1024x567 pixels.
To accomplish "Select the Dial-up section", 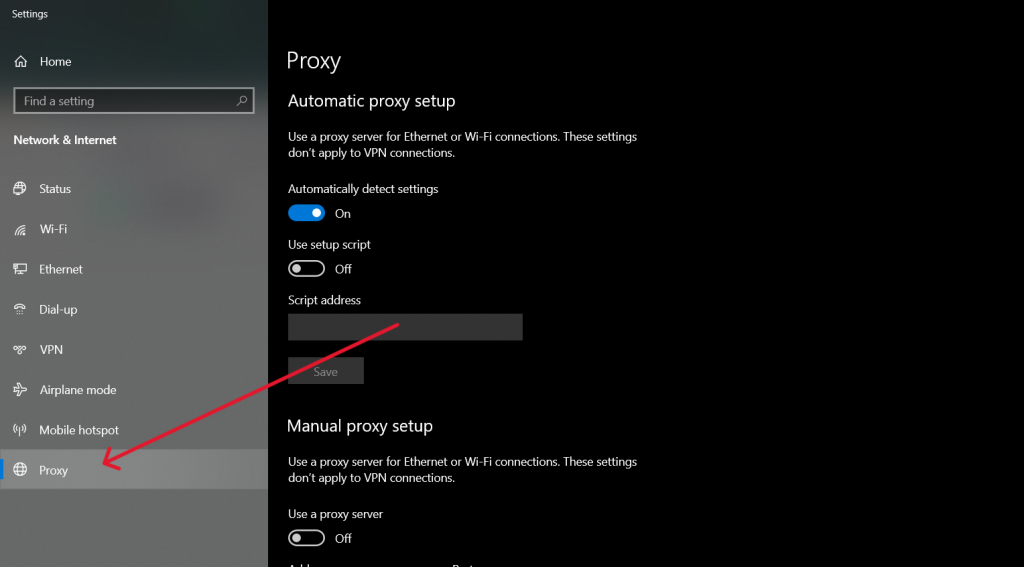I will click(134, 310).
